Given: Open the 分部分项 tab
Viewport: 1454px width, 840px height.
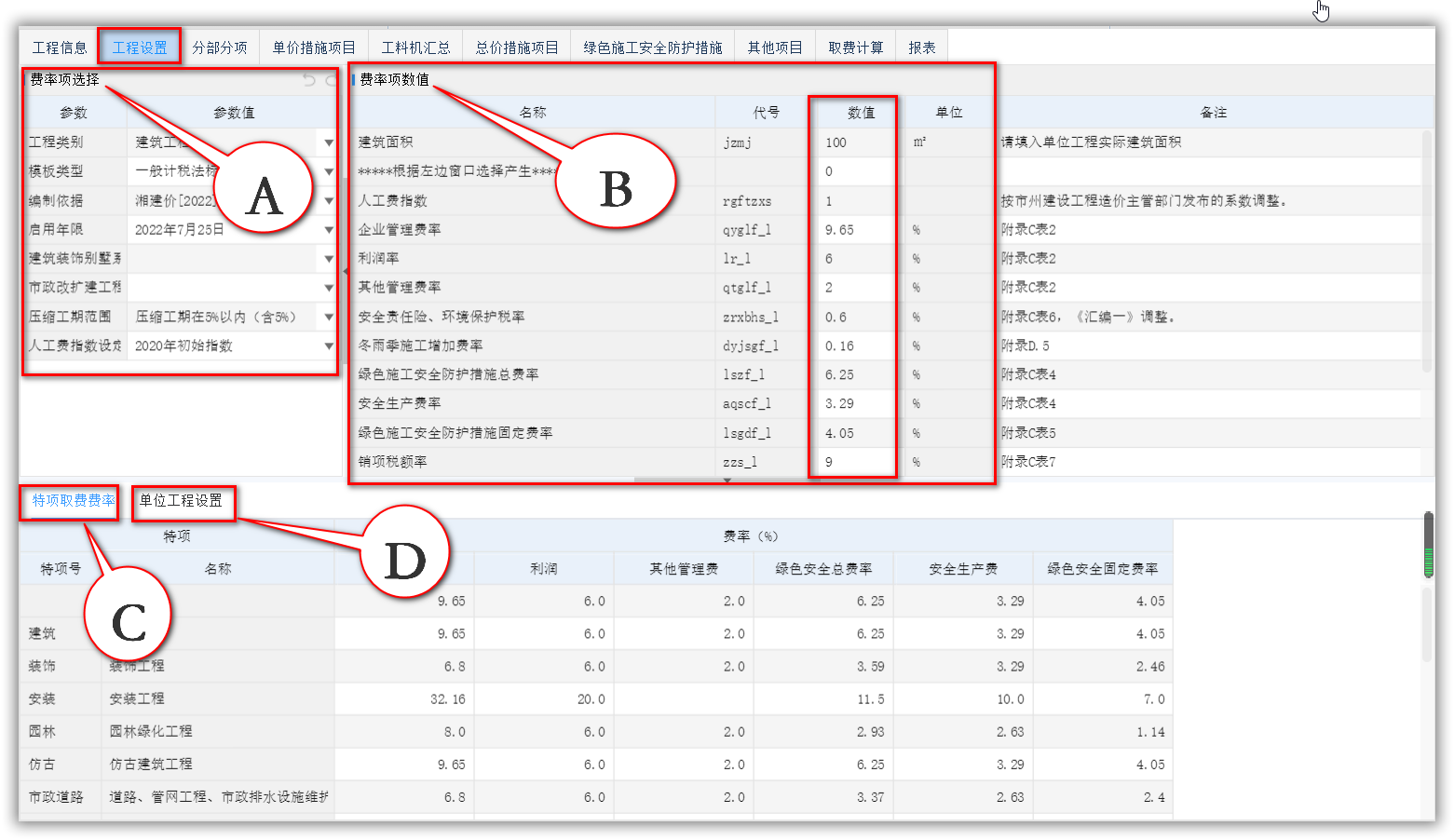Looking at the screenshot, I should [x=220, y=47].
